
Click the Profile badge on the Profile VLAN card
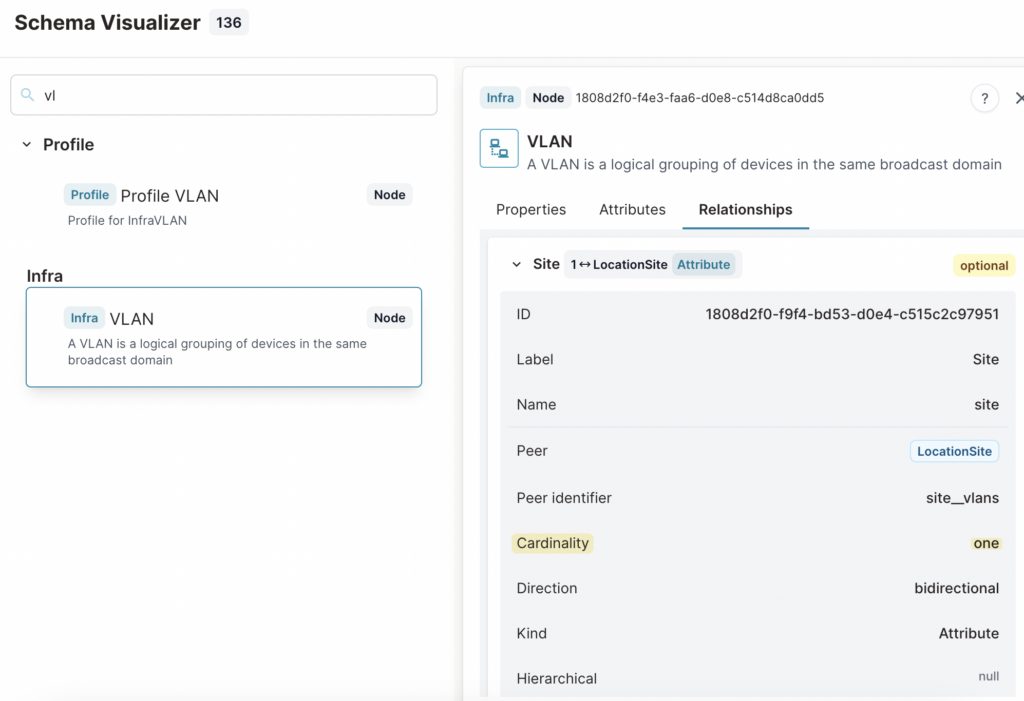[89, 195]
